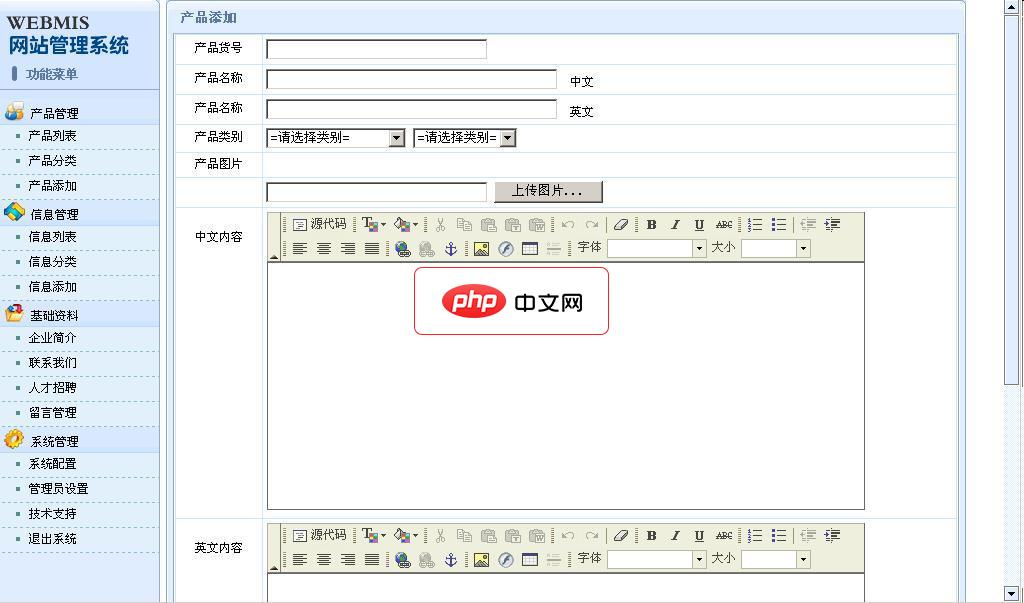
Task: Open background color picker in 中文内容 editor
Action: point(406,225)
